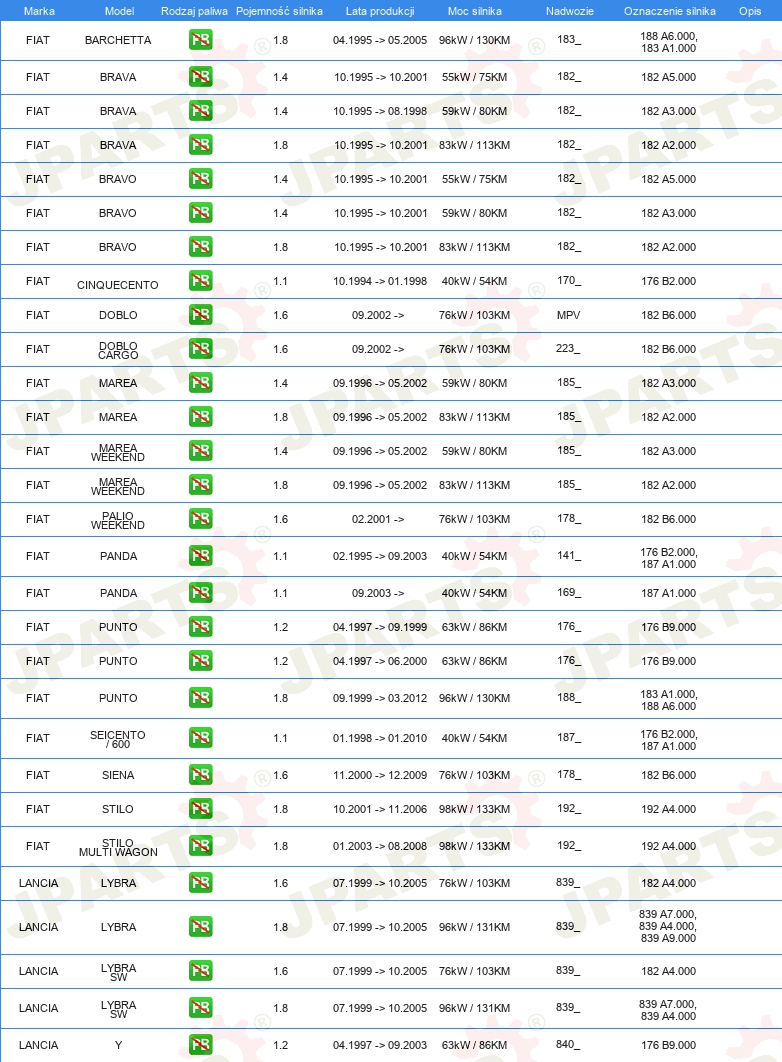Image resolution: width=782 pixels, height=1062 pixels.
Task: Select the SEICENTO / 600 model cell
Action: point(118,739)
